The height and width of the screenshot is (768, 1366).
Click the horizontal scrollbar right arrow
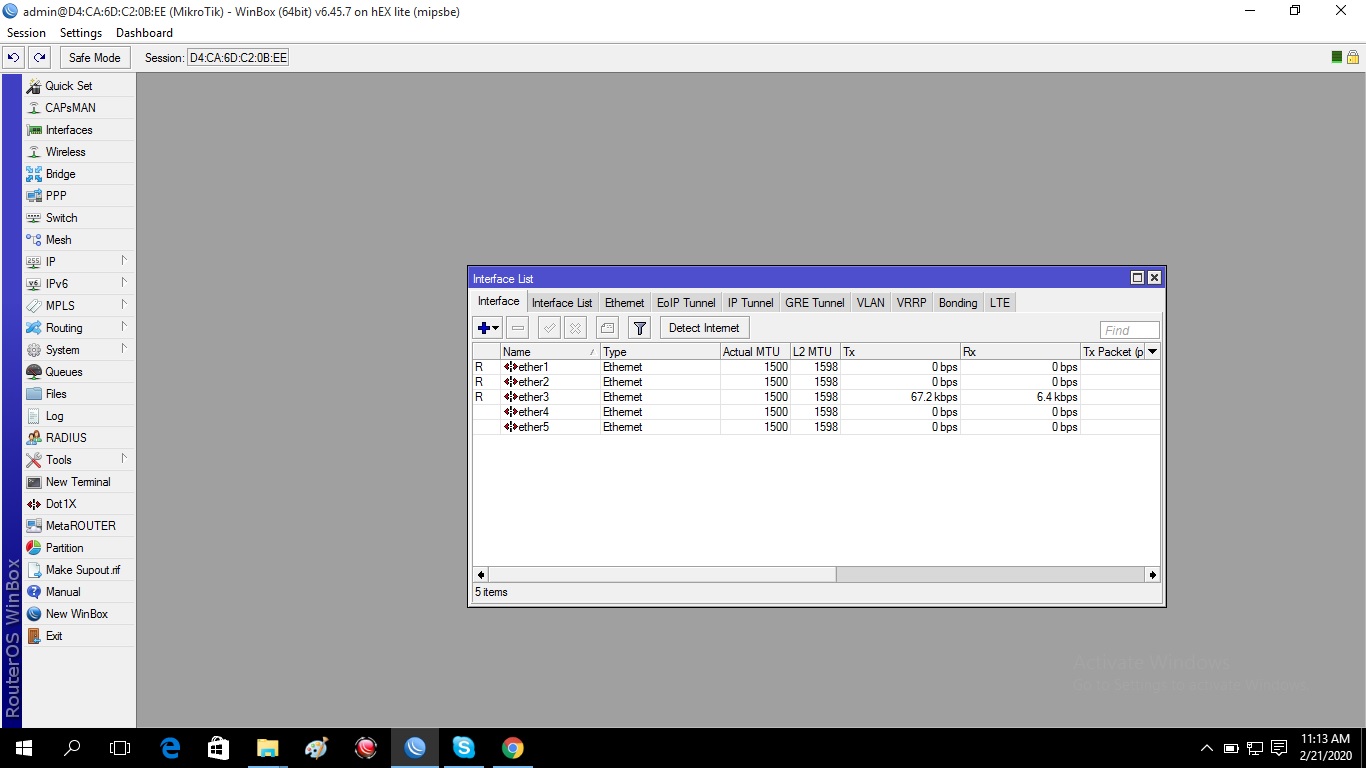[x=1152, y=575]
